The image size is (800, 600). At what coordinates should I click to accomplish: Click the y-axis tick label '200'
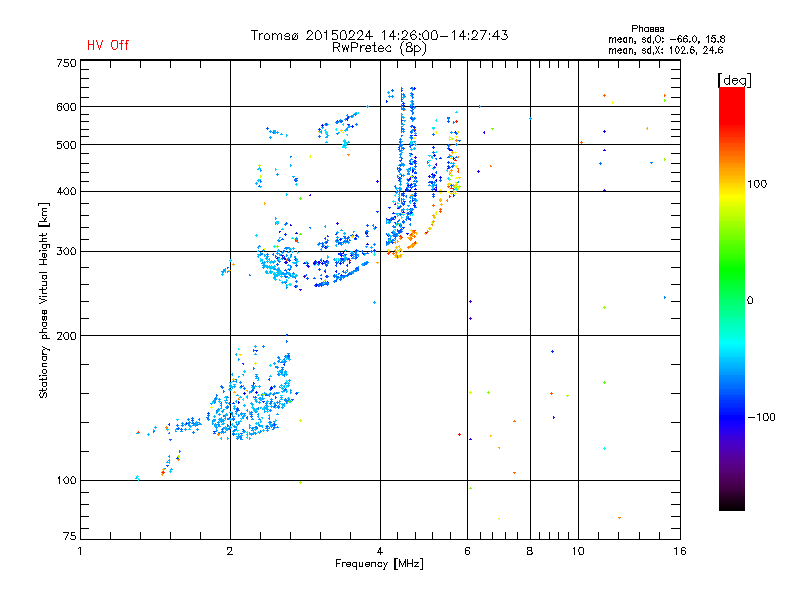(67, 336)
